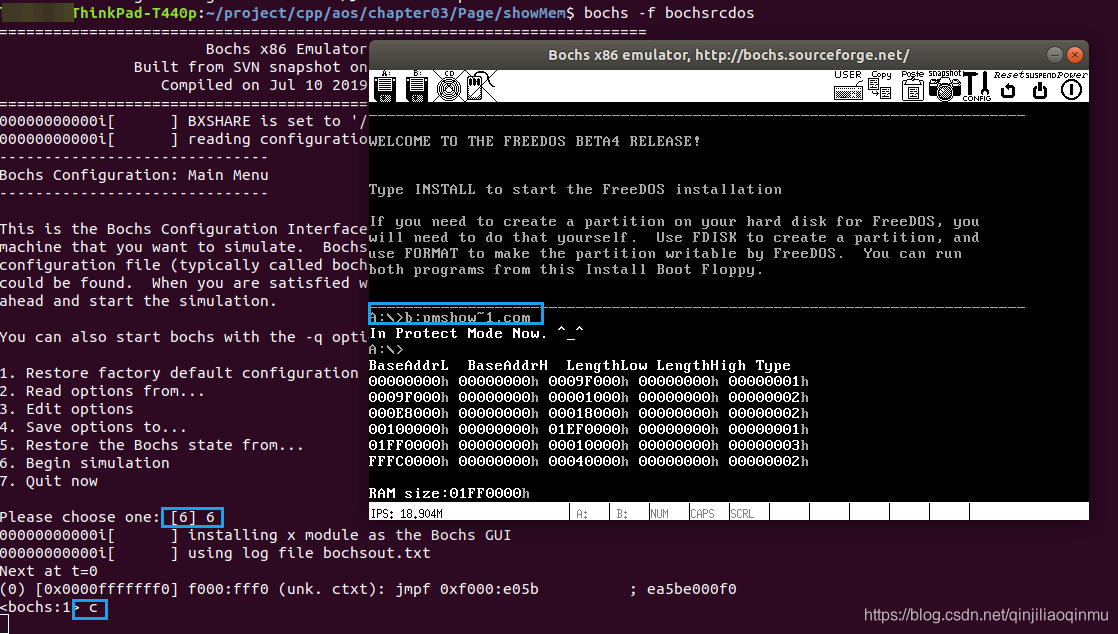
Task: Click '3. Edit options' in terminal
Action: [67, 409]
